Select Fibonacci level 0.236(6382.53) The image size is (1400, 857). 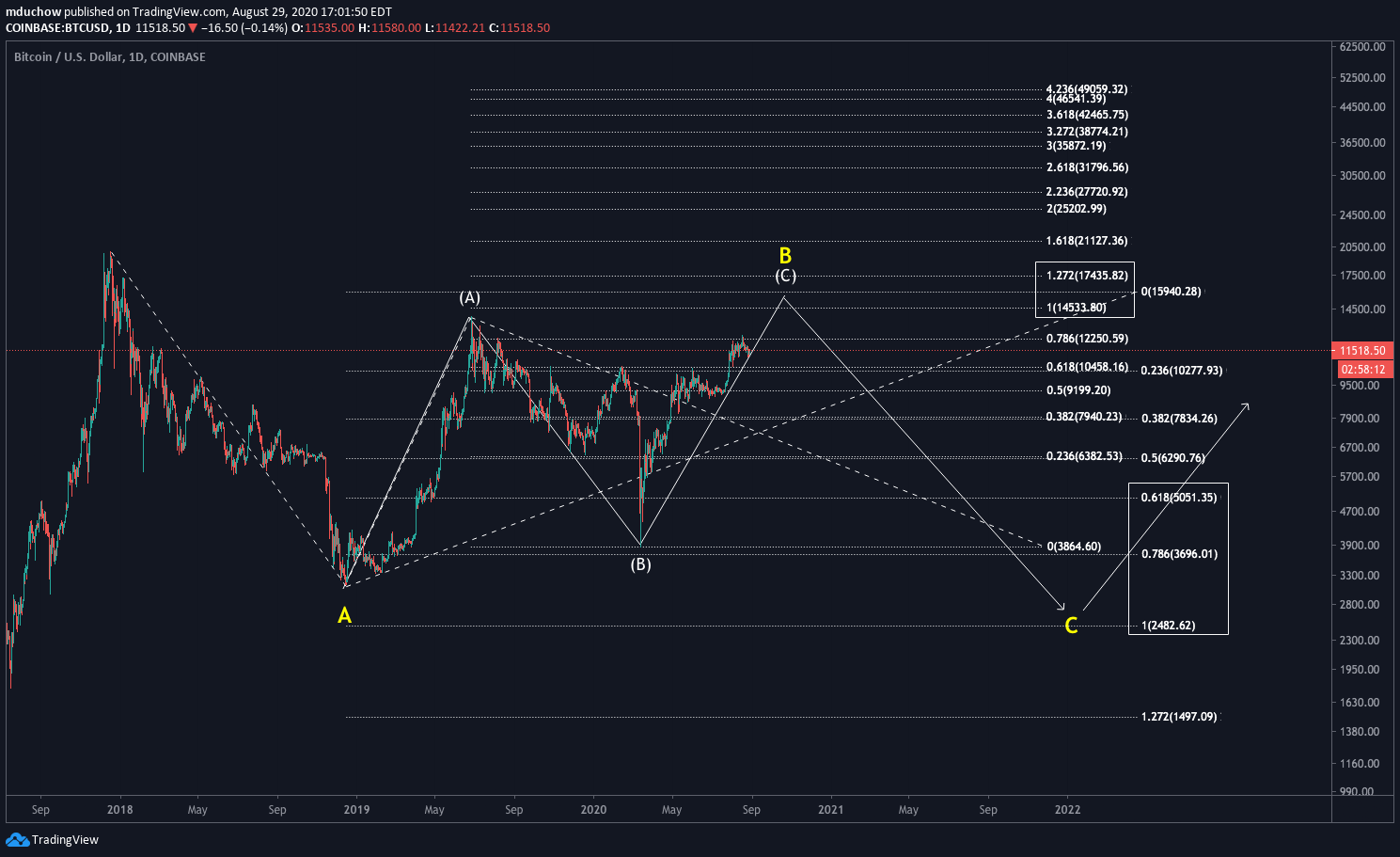1084,456
